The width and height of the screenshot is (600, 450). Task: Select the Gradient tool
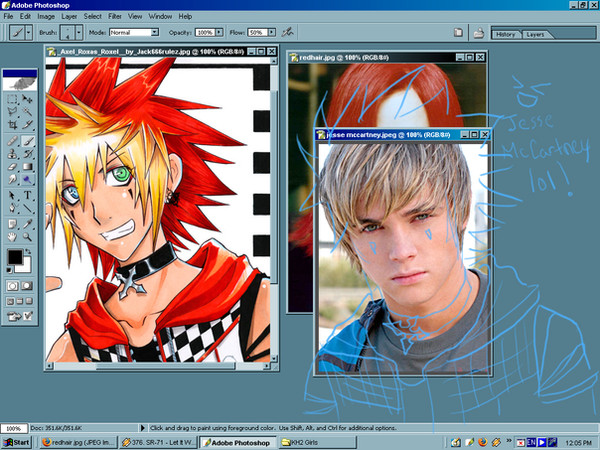[x=27, y=166]
